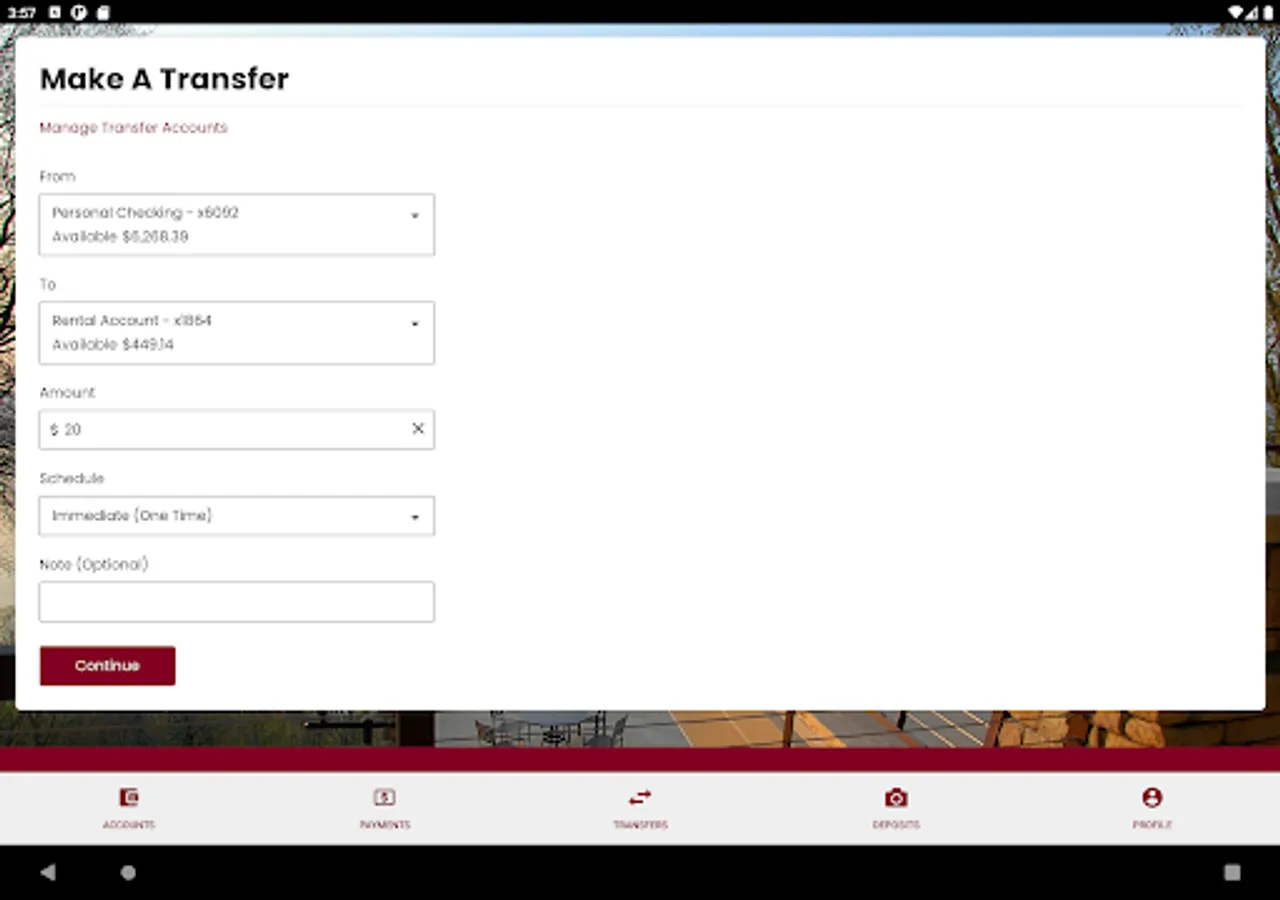Screen dimensions: 1280x900
Task: Click the Personal Checking available balance text
Action: click(x=120, y=237)
